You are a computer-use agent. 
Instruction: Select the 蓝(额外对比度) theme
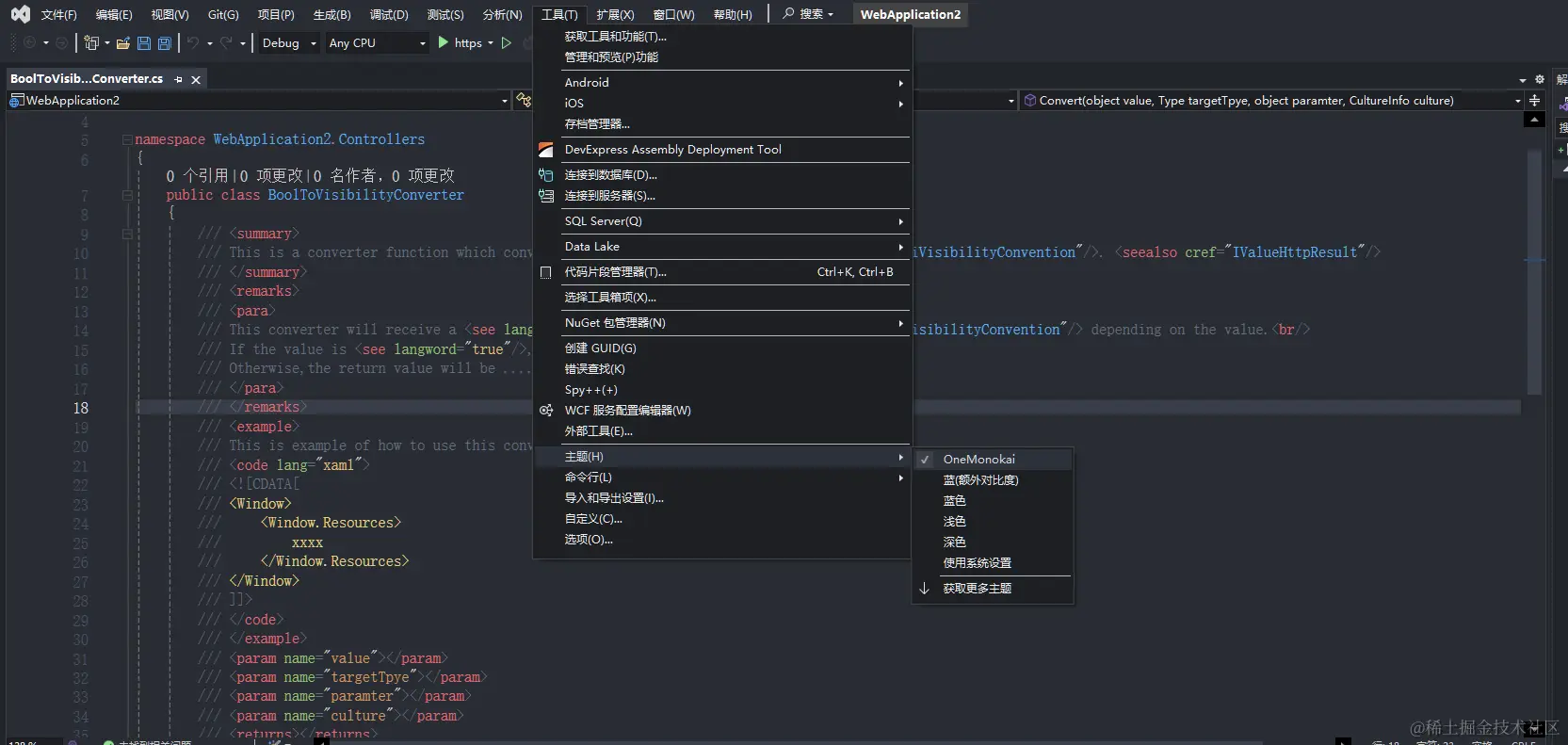993,480
